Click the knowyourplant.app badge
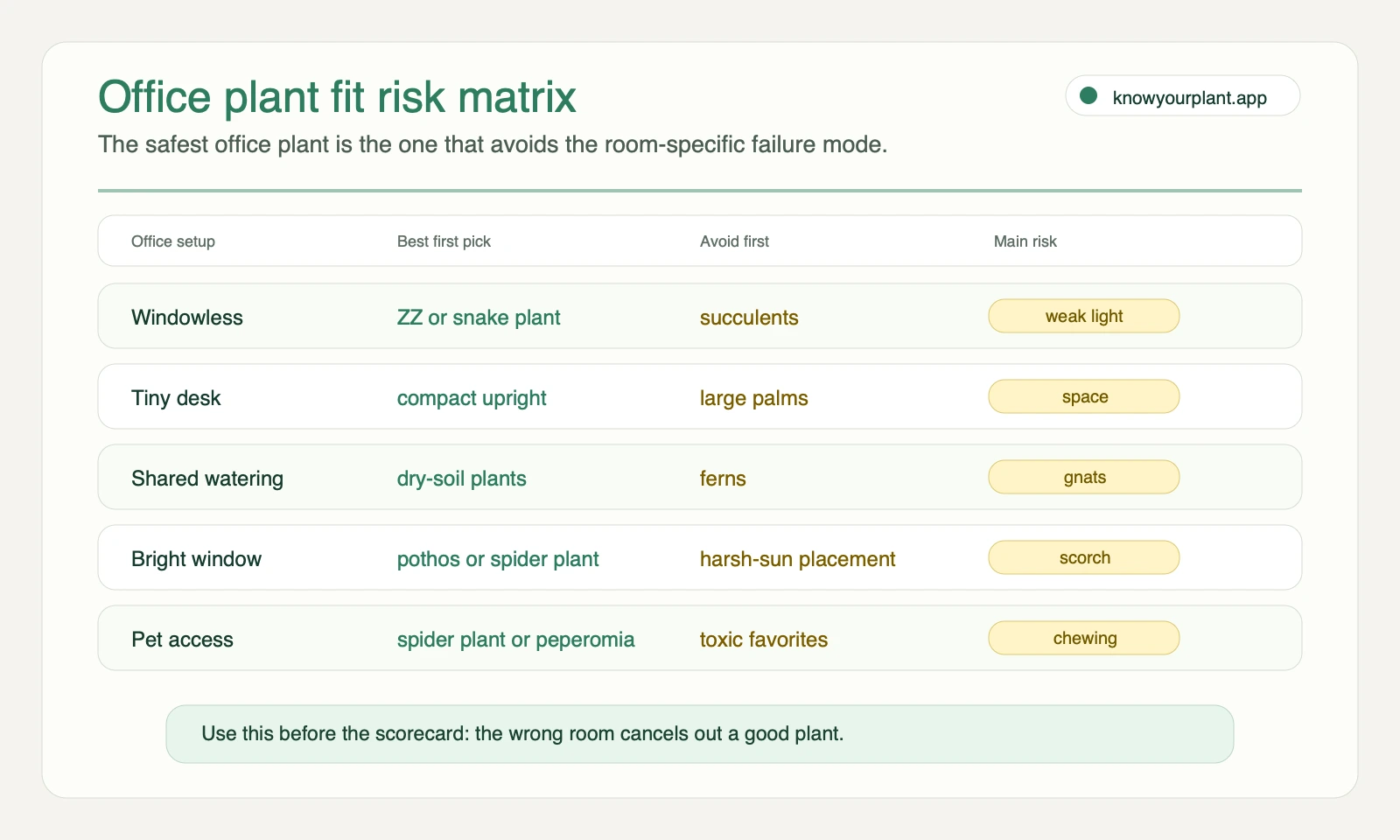Image resolution: width=1400 pixels, height=840 pixels. coord(1182,95)
